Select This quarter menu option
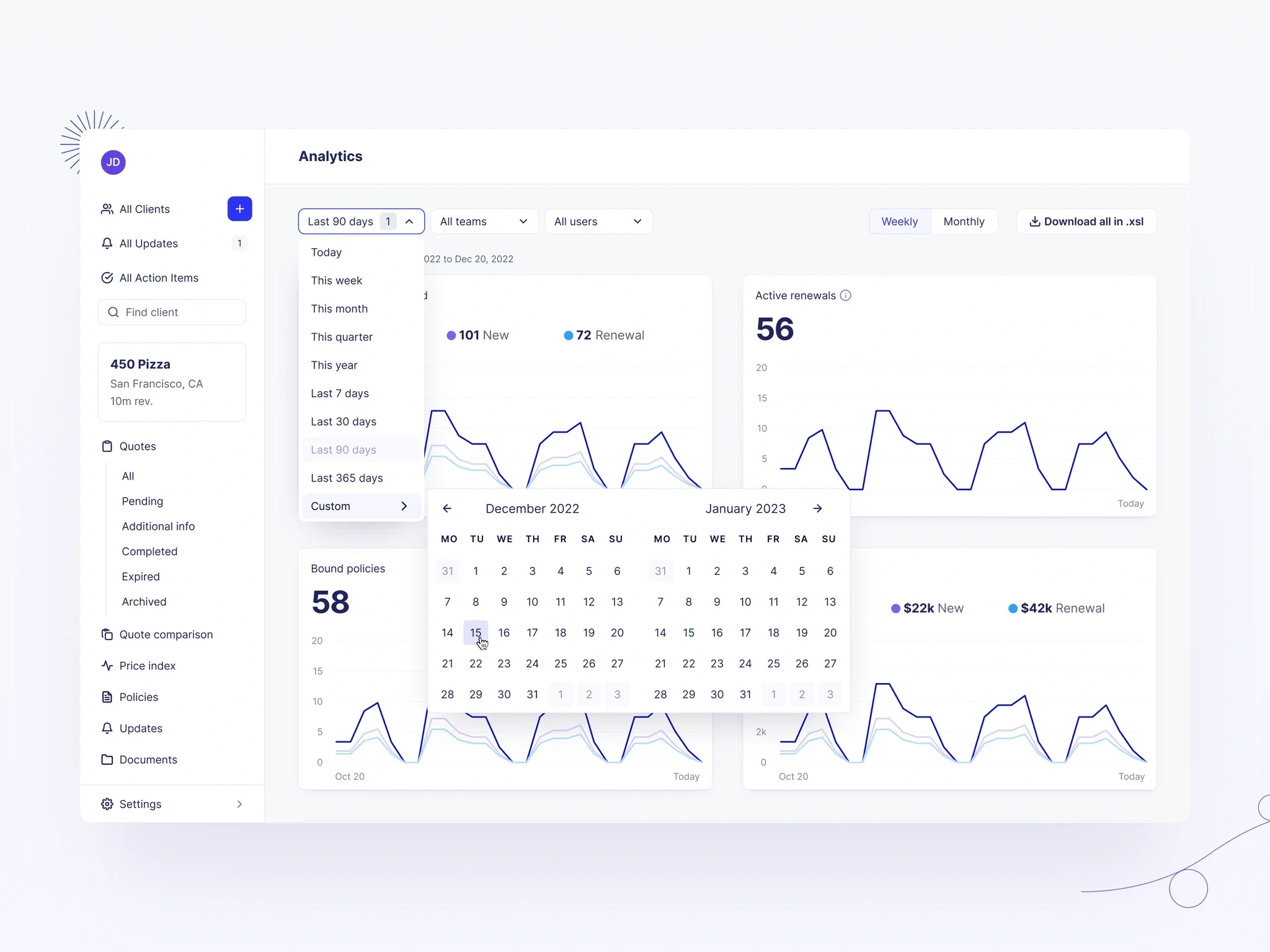1270x952 pixels. [342, 336]
